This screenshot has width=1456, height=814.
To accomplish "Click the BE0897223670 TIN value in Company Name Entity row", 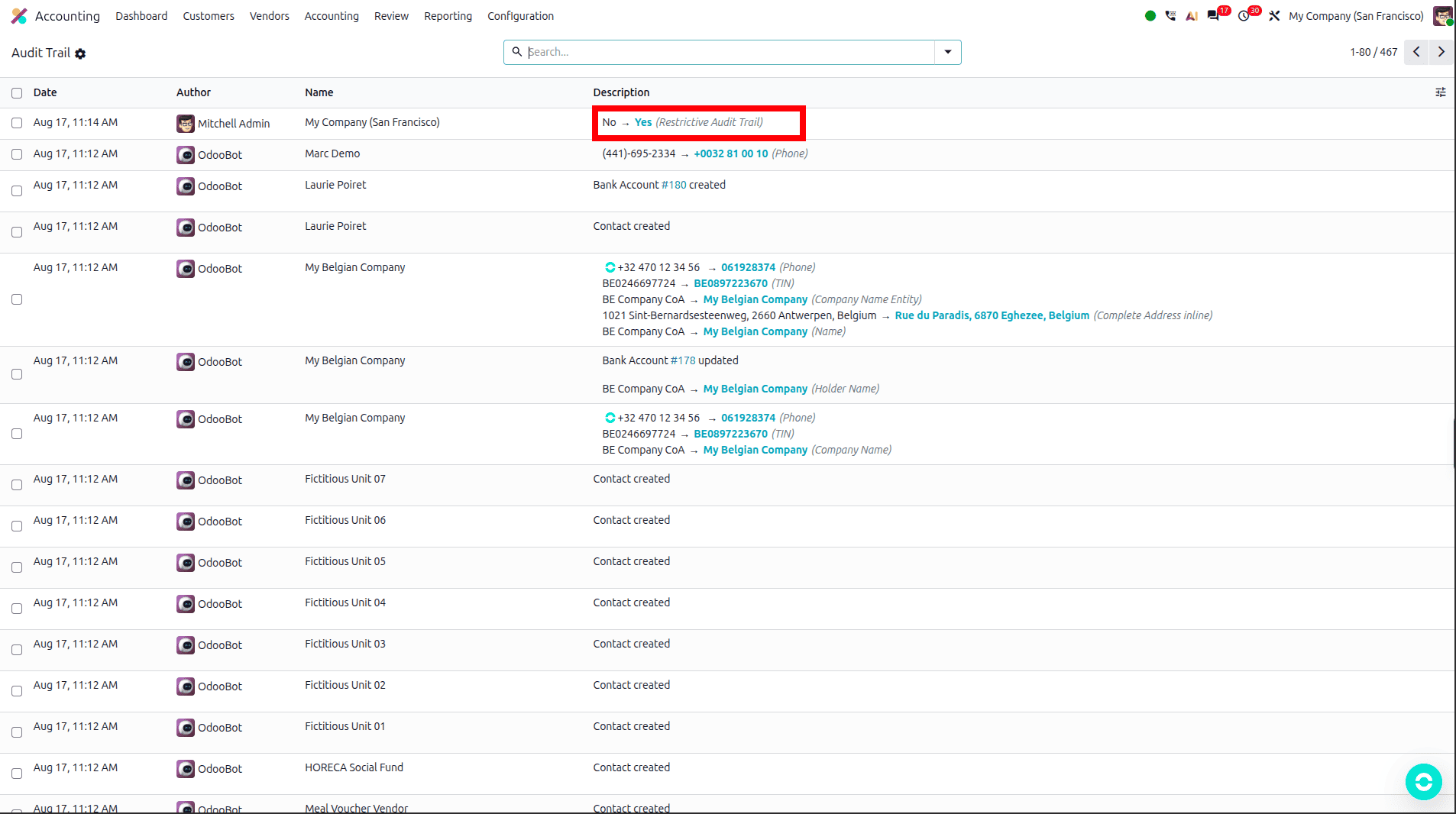I will click(x=730, y=283).
